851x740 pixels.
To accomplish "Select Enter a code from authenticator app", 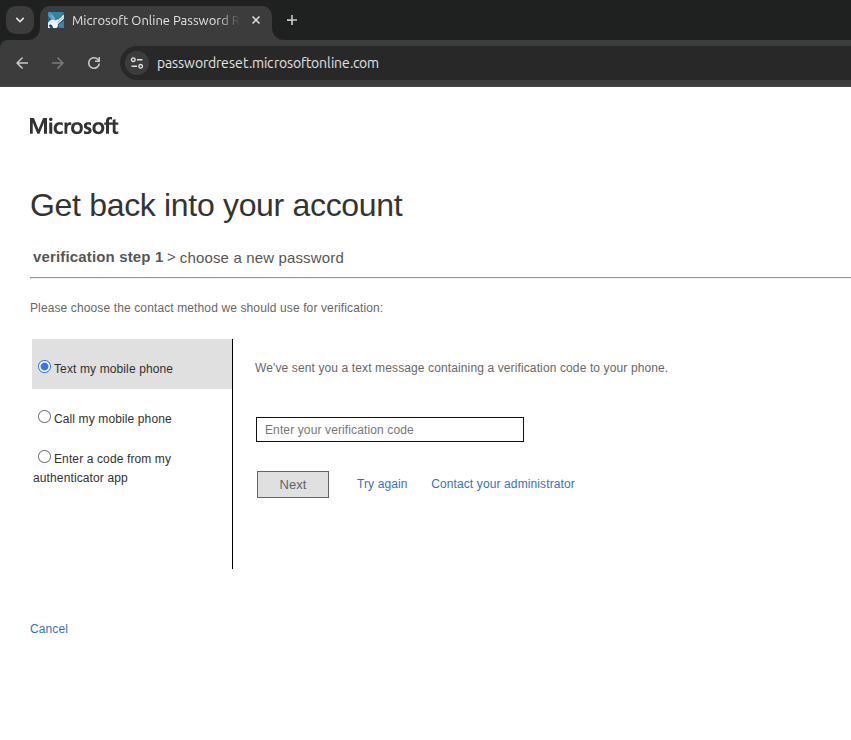I will (x=44, y=457).
